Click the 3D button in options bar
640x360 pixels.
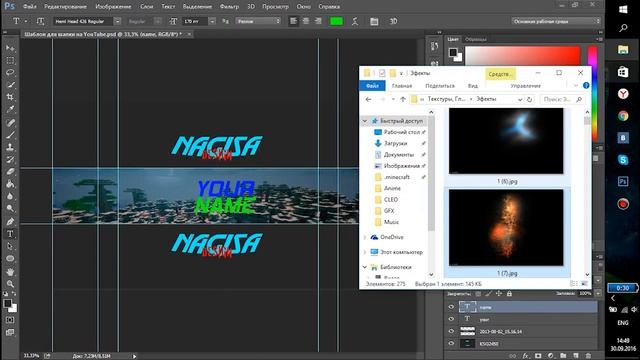pos(393,21)
